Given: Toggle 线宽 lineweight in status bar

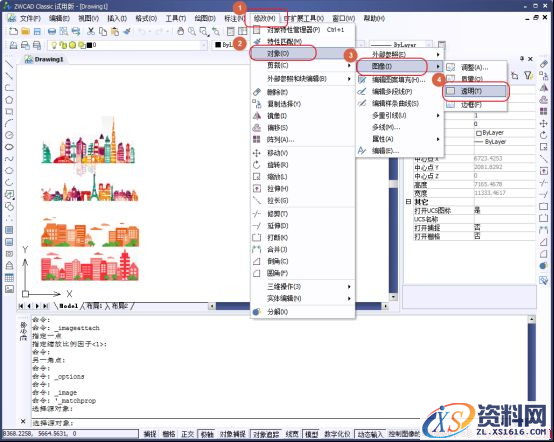Looking at the screenshot, I should pos(292,434).
